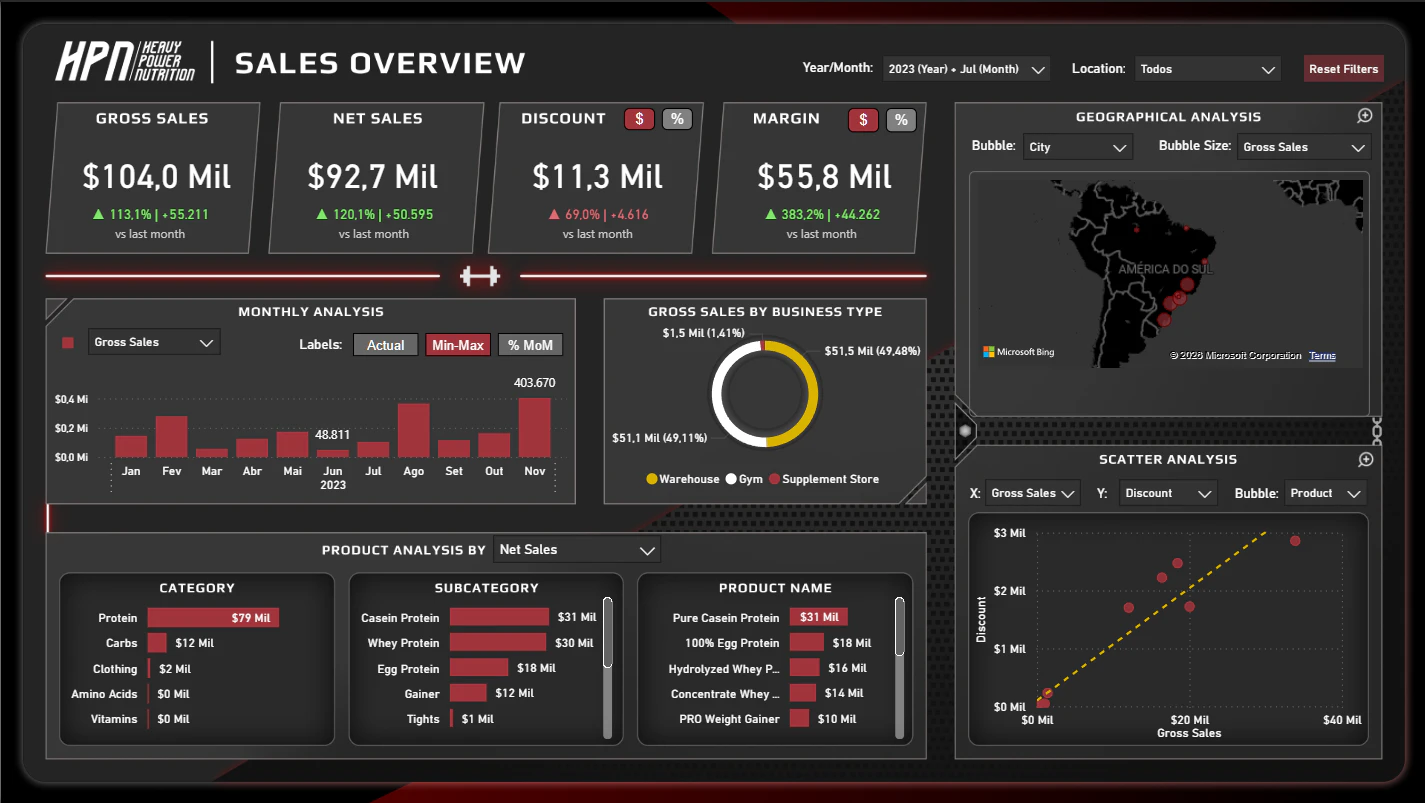
Task: Click the hexagon arrow panel toggle
Action: 965,431
